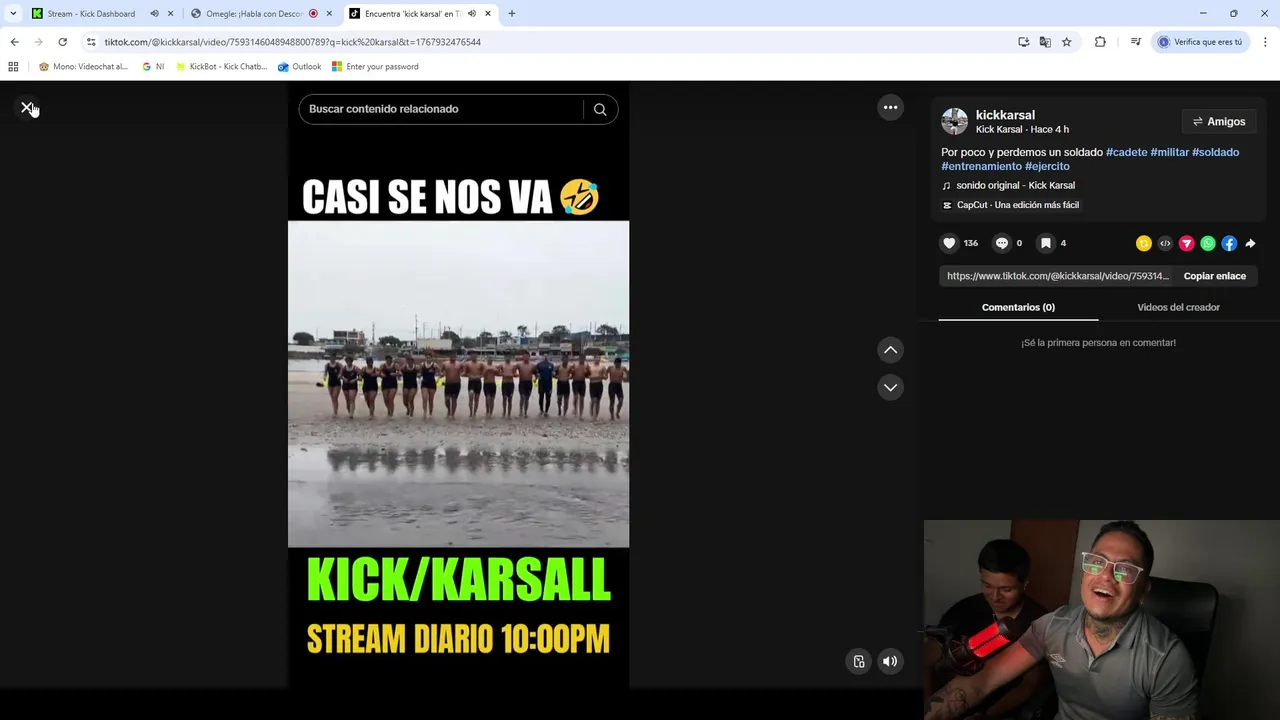Expand more share options arrow
The height and width of the screenshot is (720, 1280).
(1250, 243)
